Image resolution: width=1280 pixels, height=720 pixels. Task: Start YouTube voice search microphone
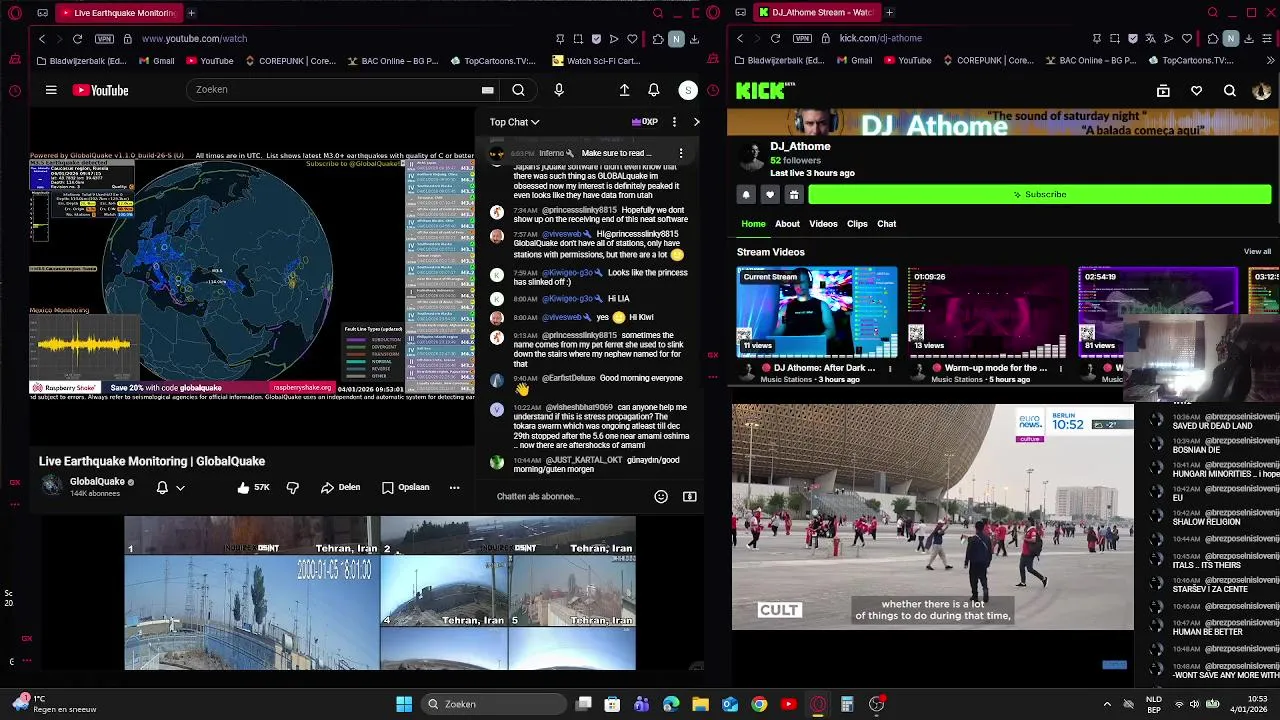pos(559,90)
